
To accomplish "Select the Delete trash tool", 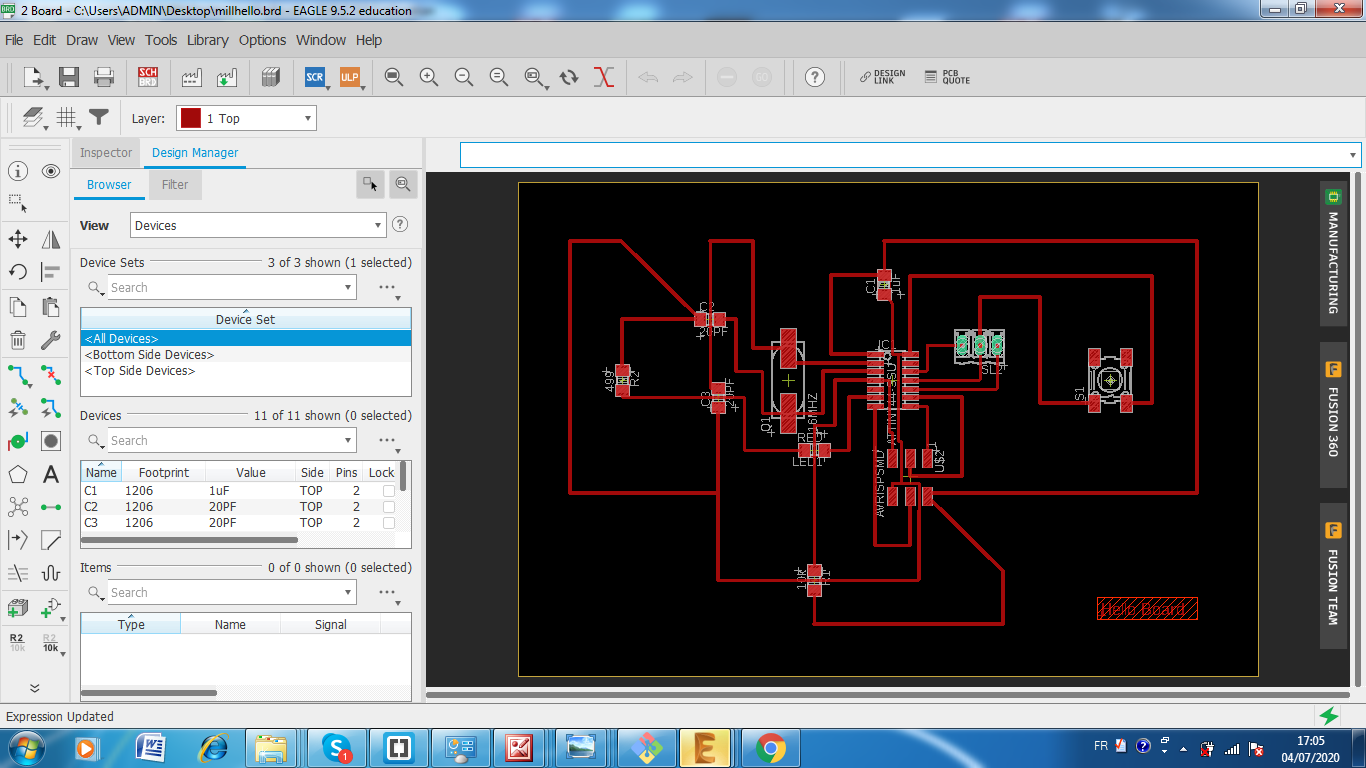I will click(18, 341).
